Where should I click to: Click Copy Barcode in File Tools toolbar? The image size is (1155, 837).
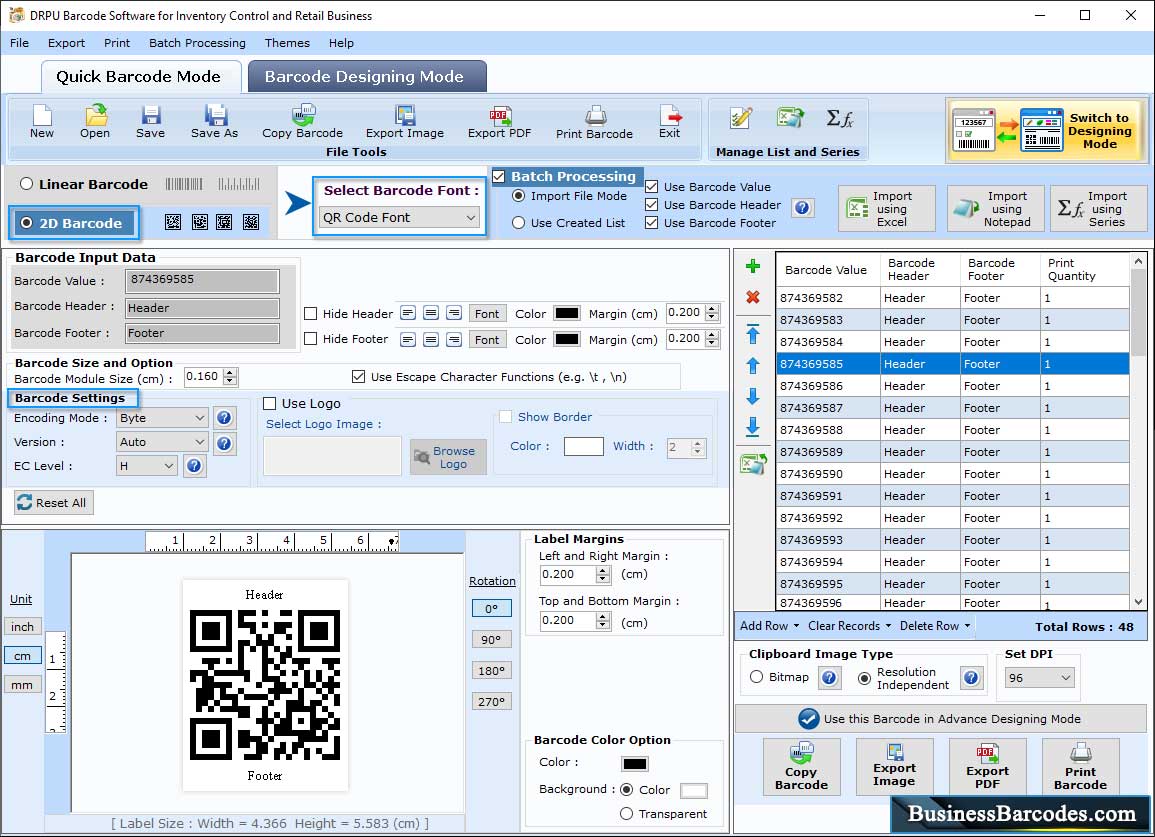pyautogui.click(x=303, y=122)
